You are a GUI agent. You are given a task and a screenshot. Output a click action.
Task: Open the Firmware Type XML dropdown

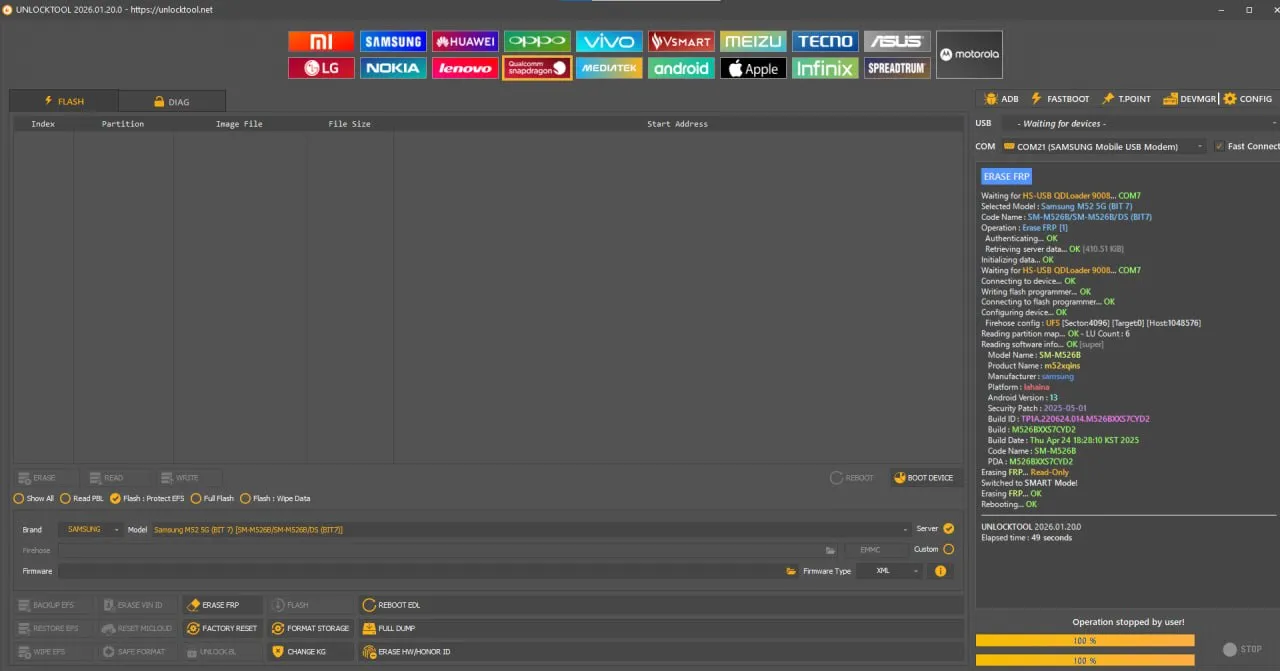[x=889, y=571]
